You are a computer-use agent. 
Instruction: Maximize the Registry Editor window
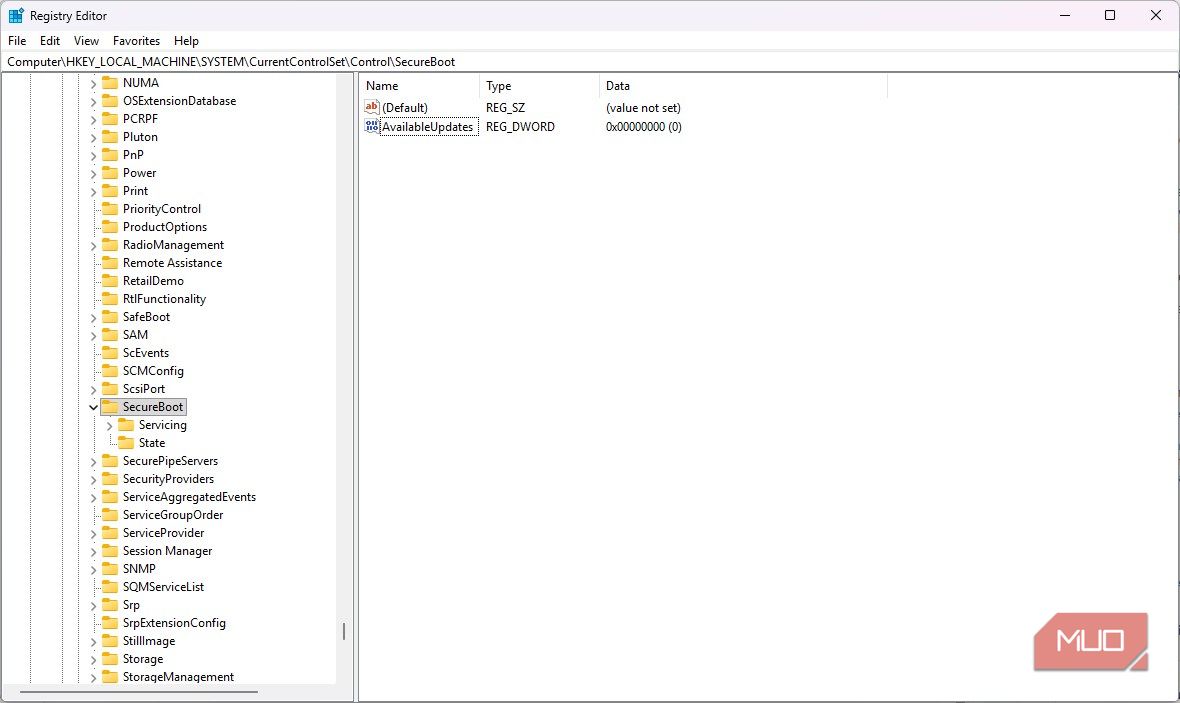(1110, 15)
